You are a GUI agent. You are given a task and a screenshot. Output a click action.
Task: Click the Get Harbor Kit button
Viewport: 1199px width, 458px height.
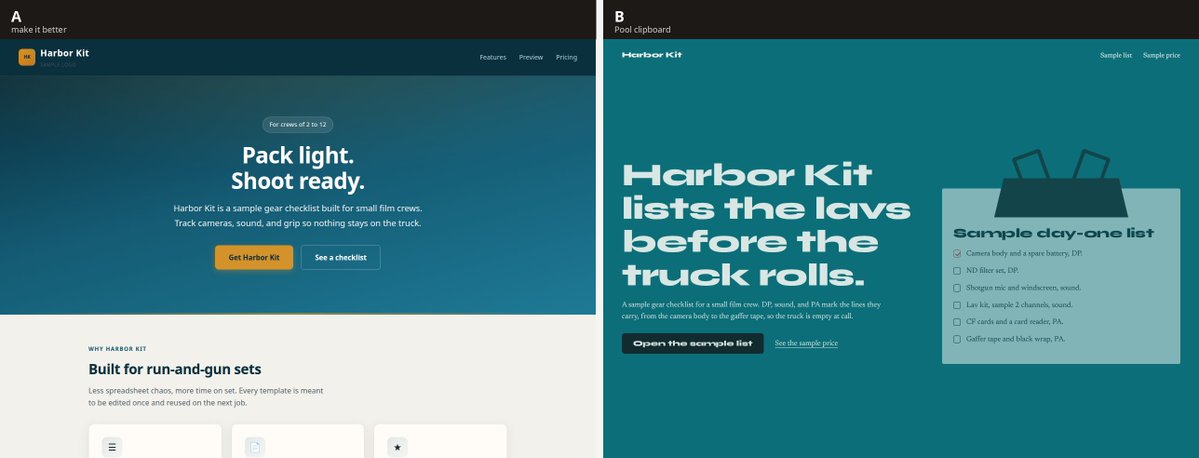(x=254, y=258)
